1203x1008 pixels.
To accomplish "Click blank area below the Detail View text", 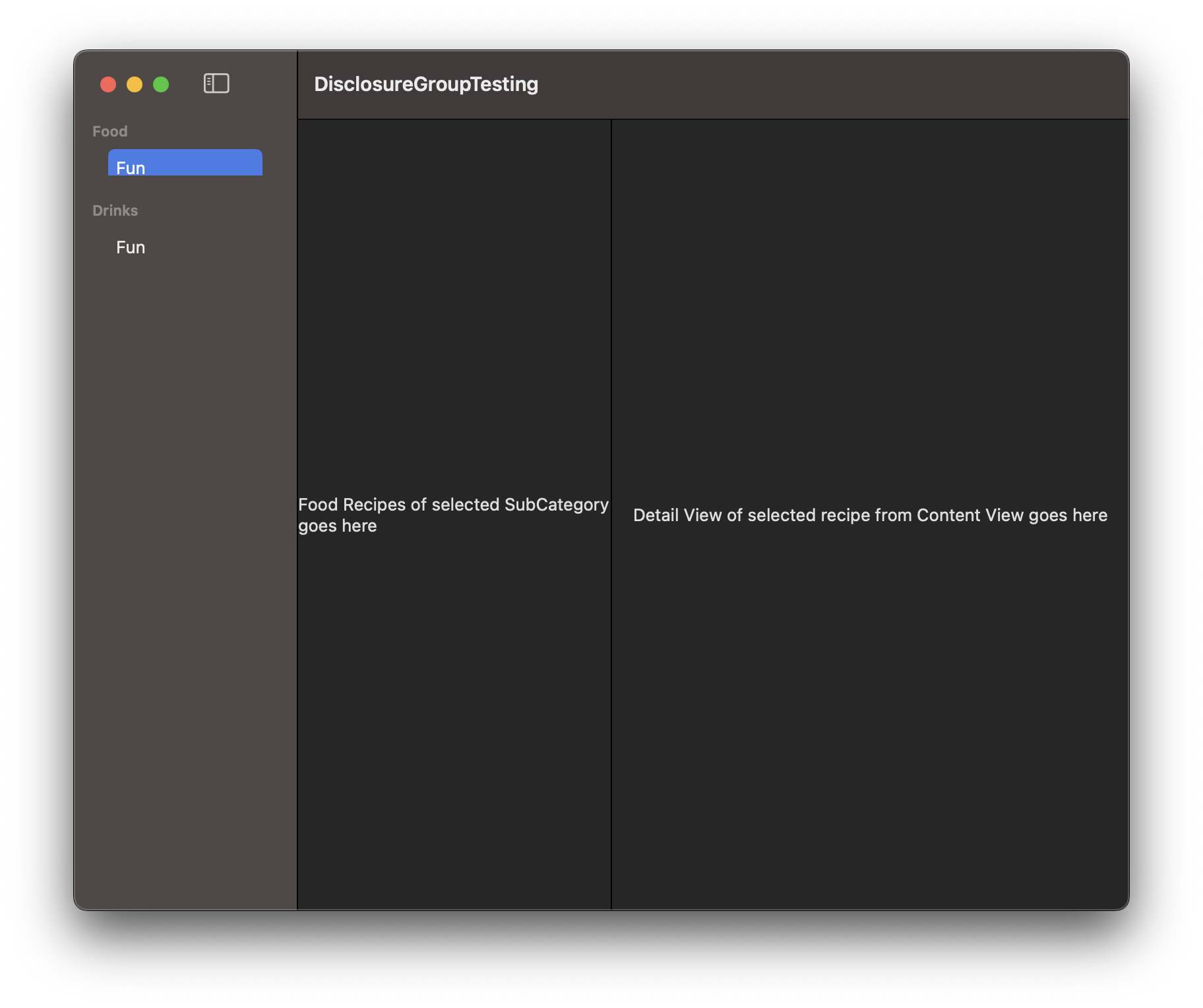I will (870, 726).
